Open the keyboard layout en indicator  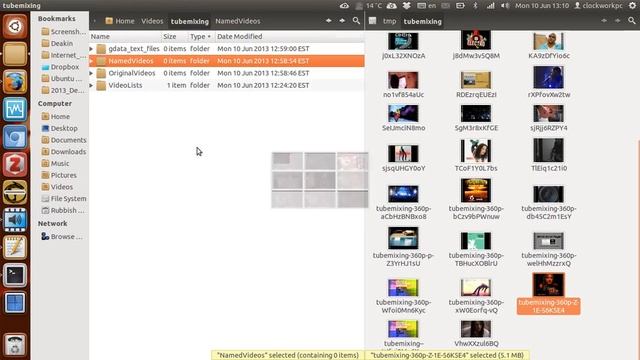coord(427,6)
